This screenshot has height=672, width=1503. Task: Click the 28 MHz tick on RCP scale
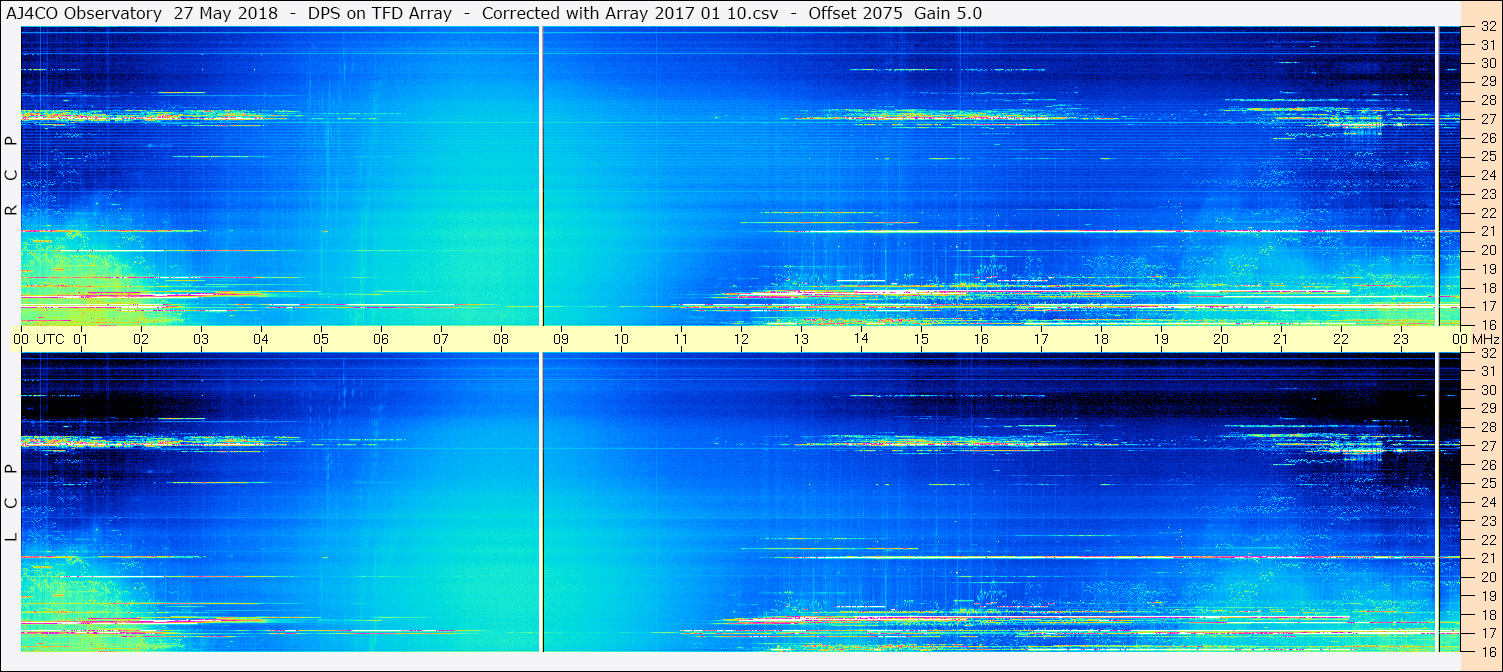pyautogui.click(x=1487, y=100)
